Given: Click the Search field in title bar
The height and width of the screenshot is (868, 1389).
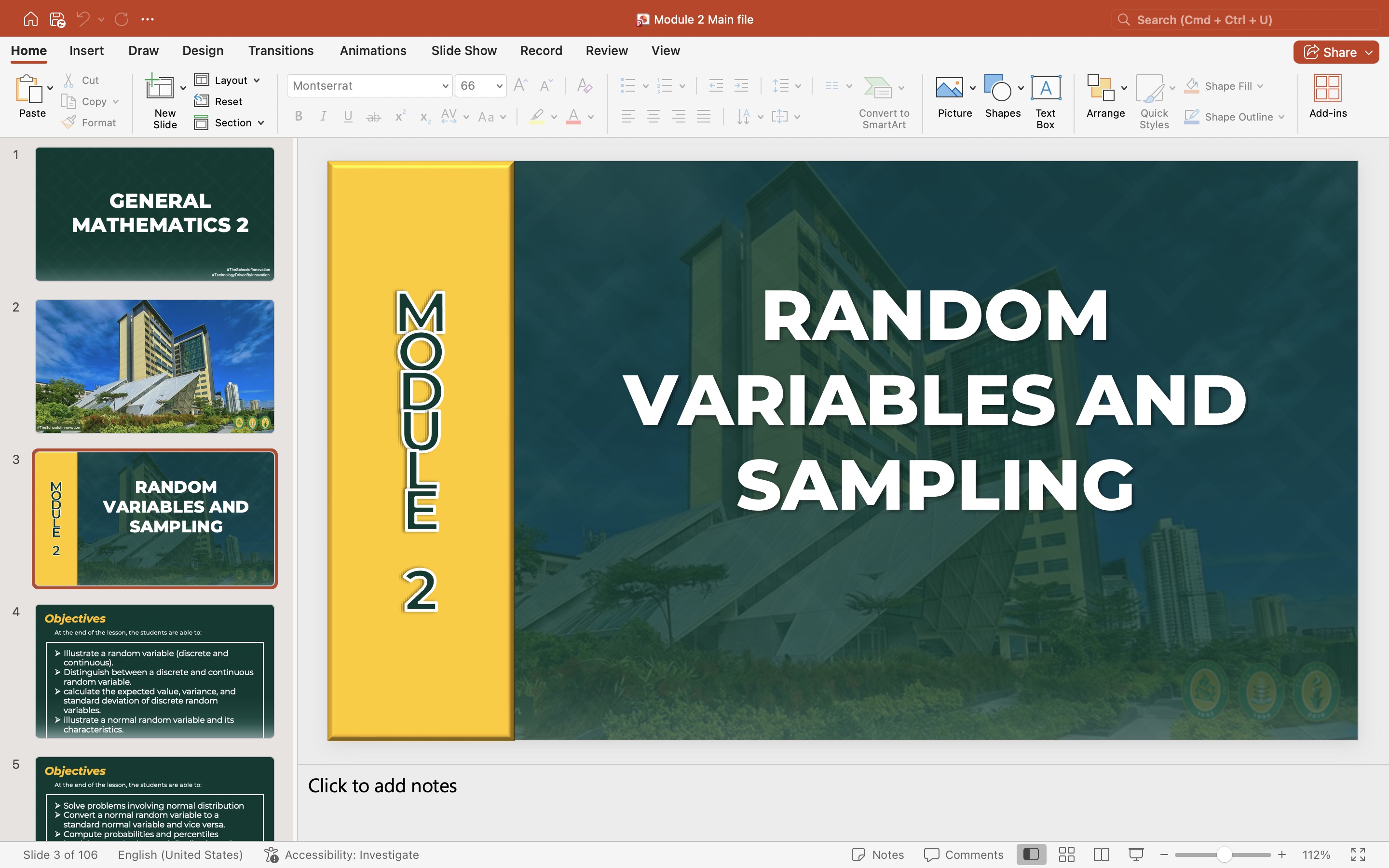Looking at the screenshot, I should (1245, 19).
